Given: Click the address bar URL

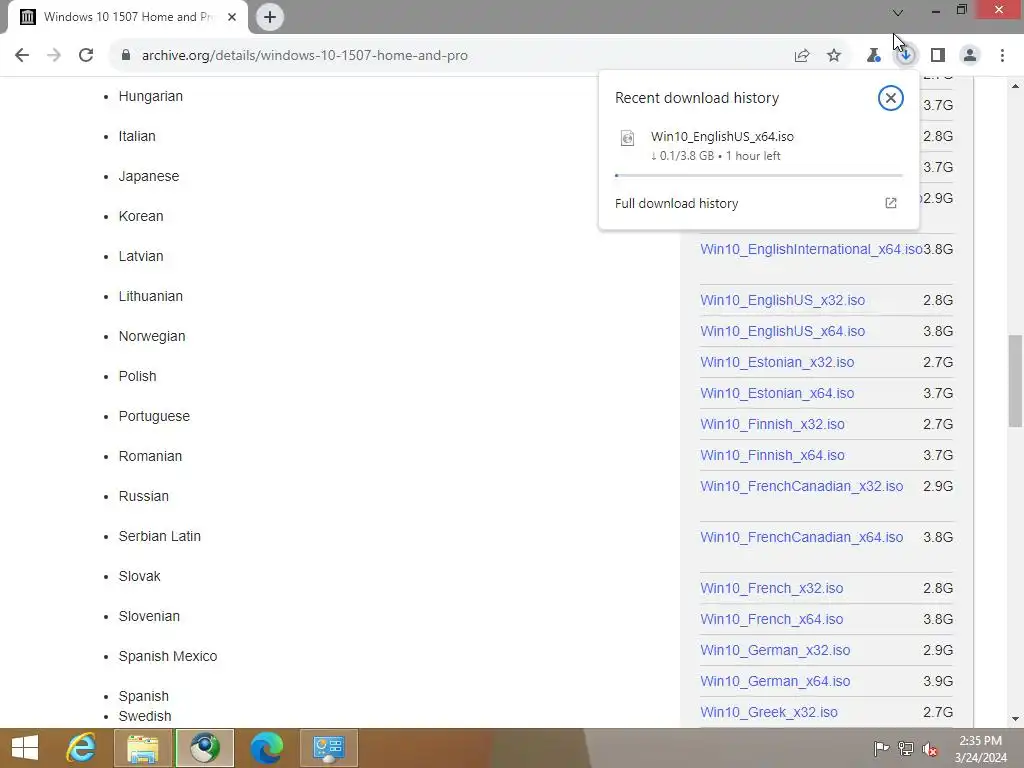Looking at the screenshot, I should coord(304,56).
